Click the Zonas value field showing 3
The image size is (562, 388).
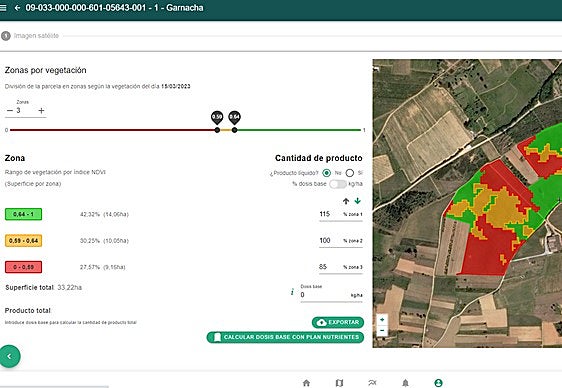[25, 111]
